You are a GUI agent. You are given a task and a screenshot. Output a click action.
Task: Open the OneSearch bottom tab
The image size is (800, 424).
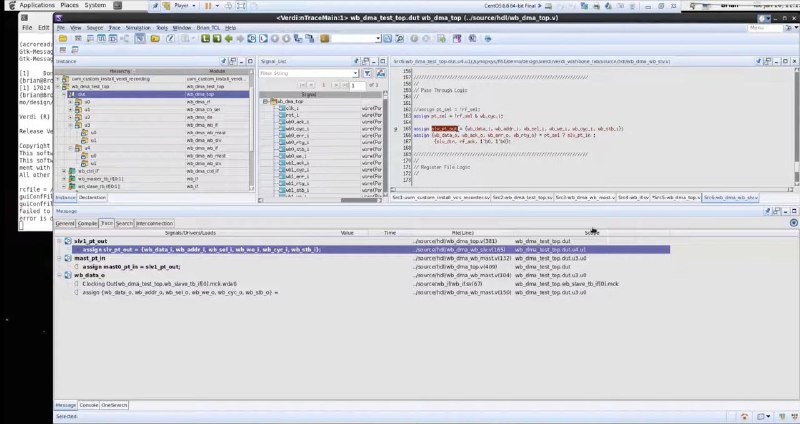point(114,405)
